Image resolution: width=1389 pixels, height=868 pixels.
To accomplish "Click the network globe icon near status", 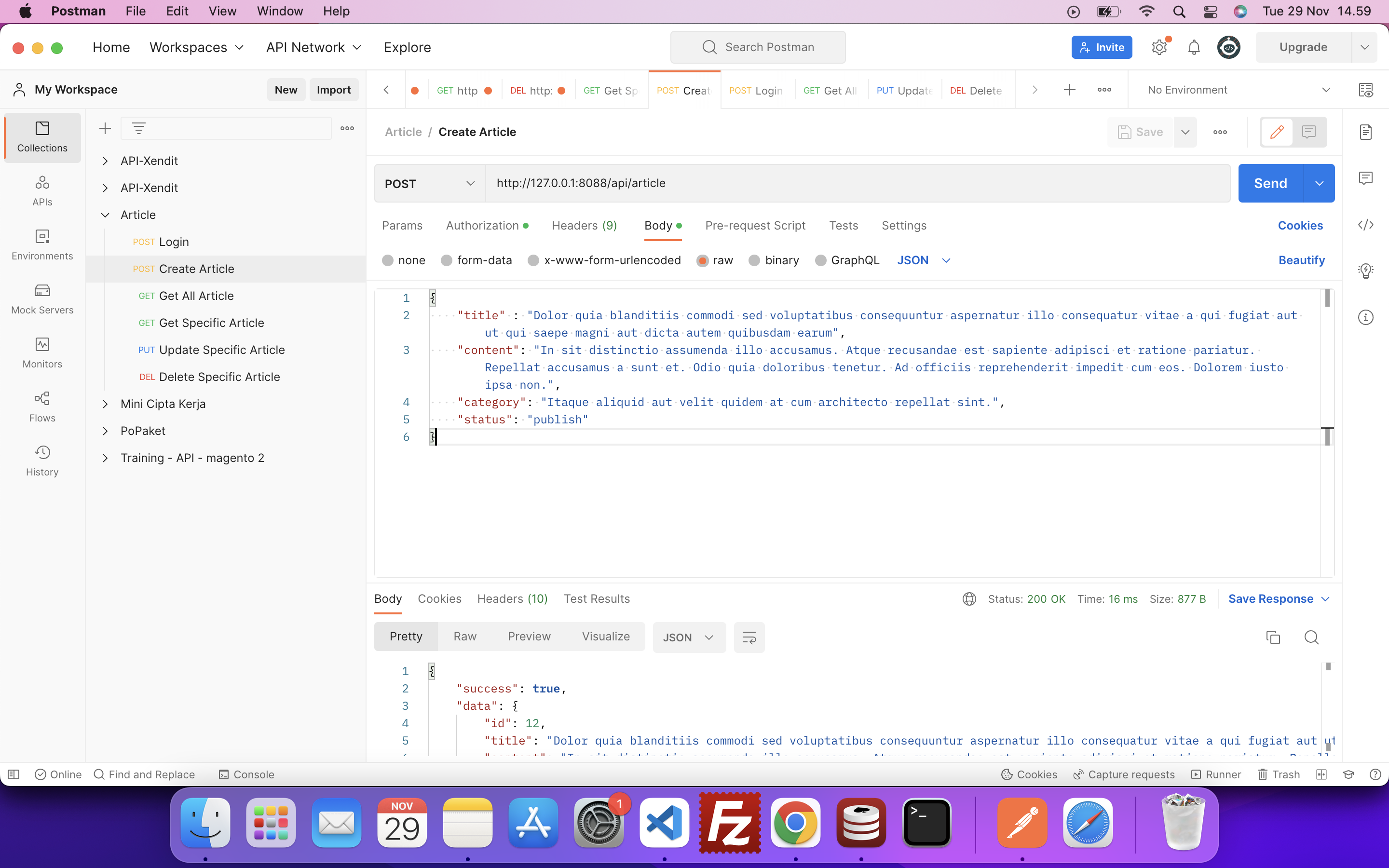I will [x=969, y=599].
